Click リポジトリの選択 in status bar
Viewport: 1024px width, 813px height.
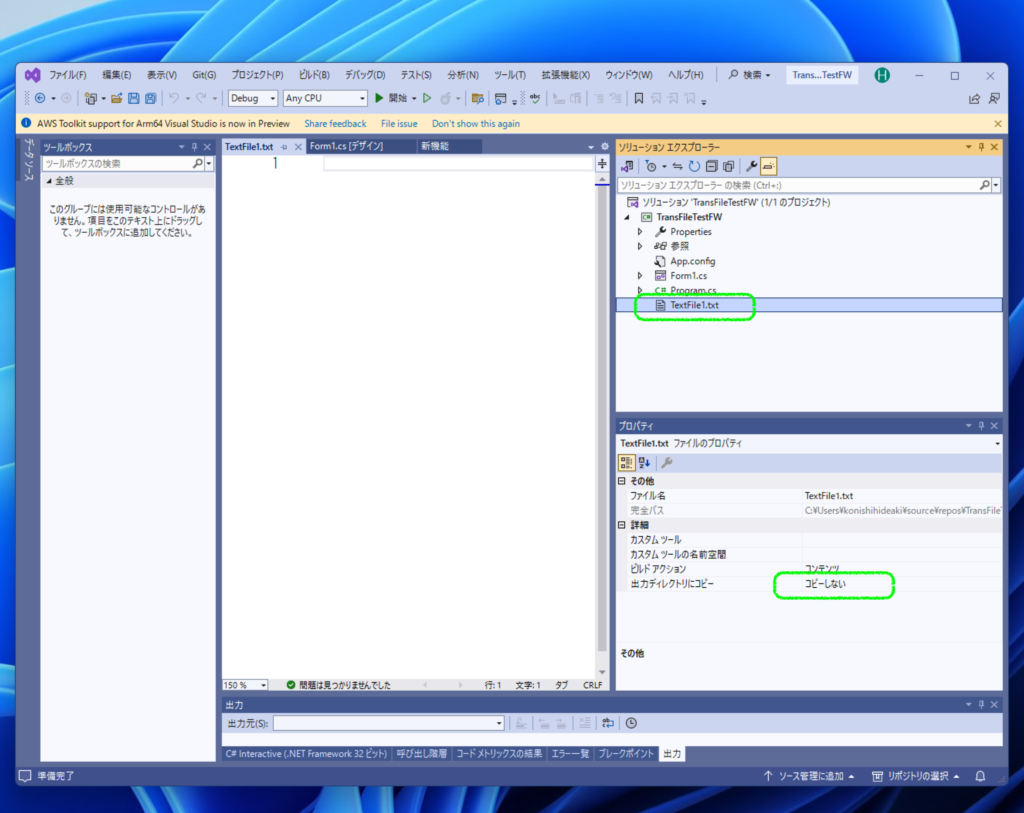point(916,776)
